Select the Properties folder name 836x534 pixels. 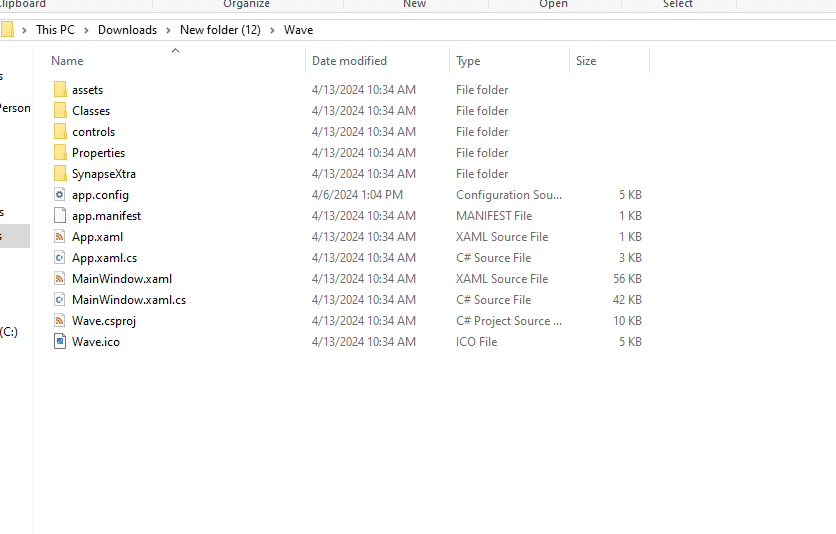click(x=99, y=153)
